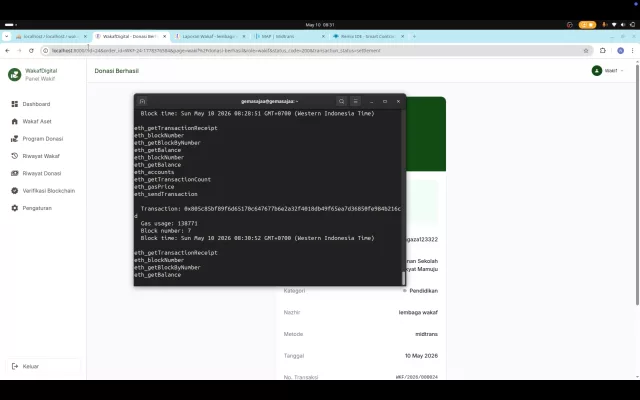Reload the current page
The height and width of the screenshot is (400, 640).
coord(31,51)
